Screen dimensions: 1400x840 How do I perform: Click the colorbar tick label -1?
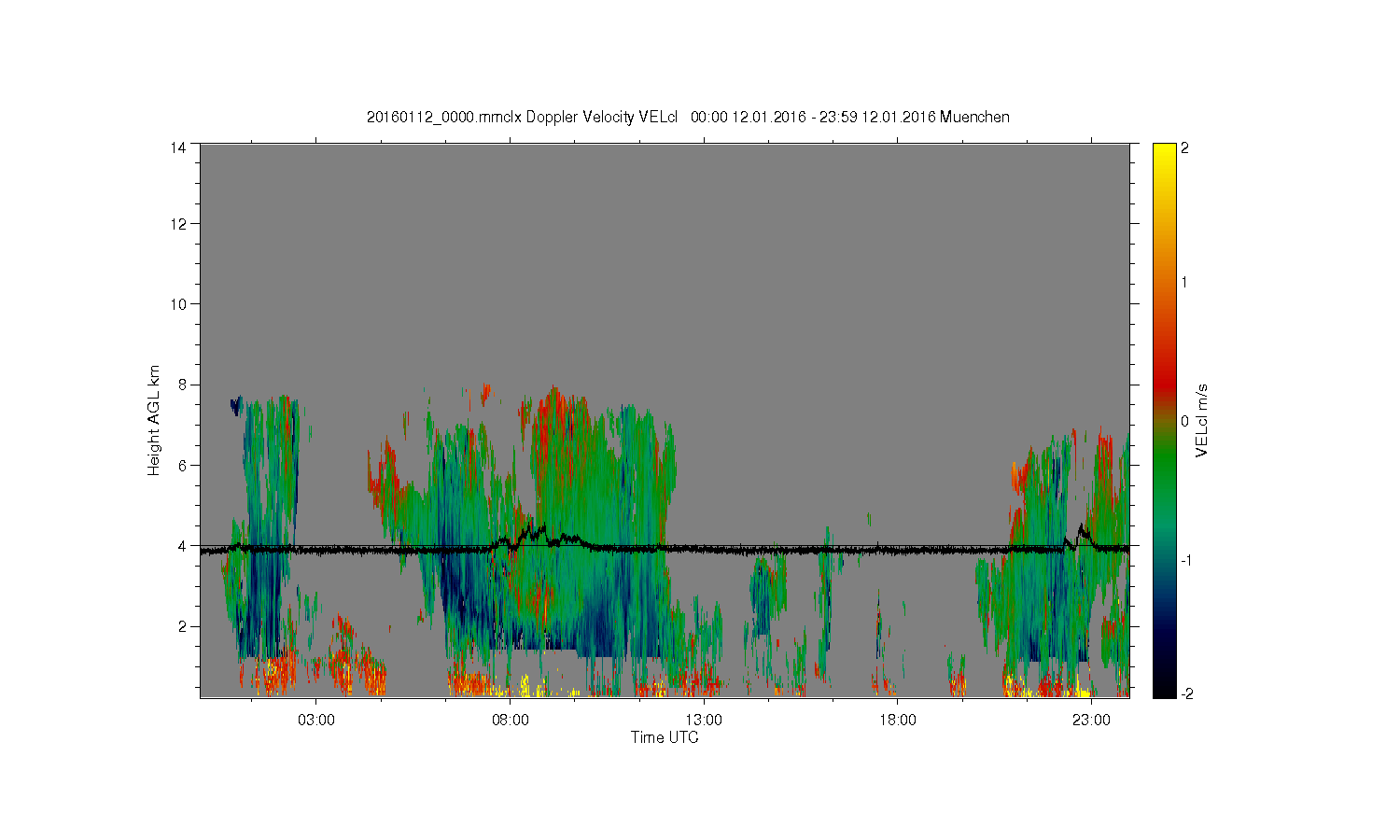tap(1186, 560)
